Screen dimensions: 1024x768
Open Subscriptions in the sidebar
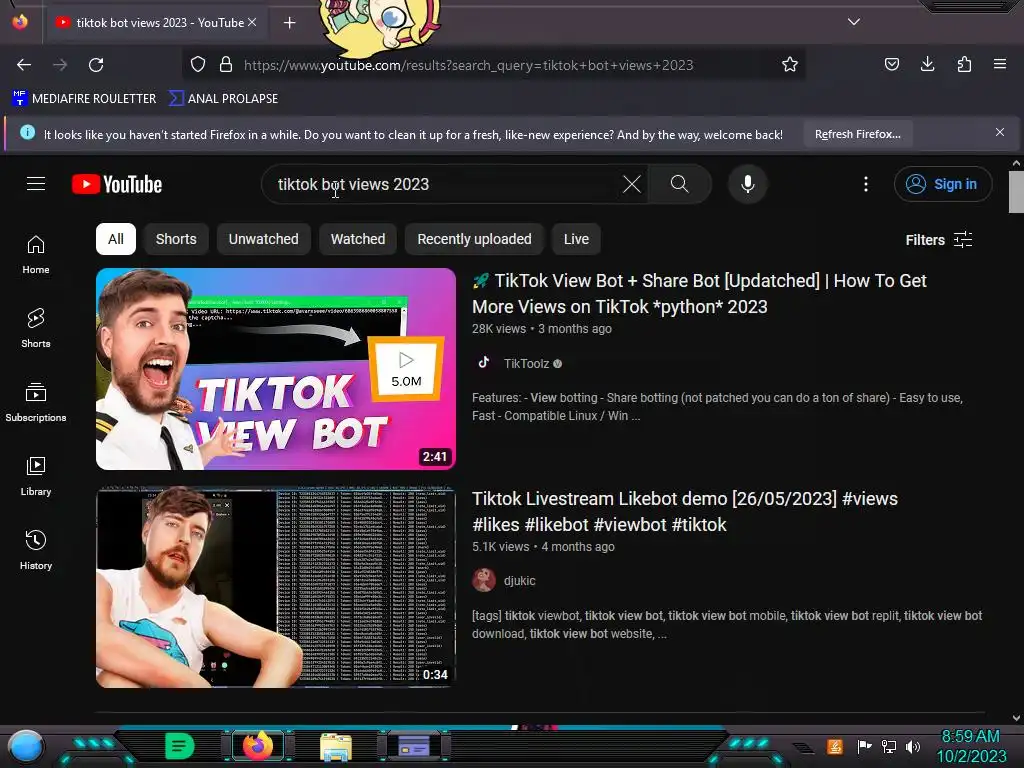point(36,402)
